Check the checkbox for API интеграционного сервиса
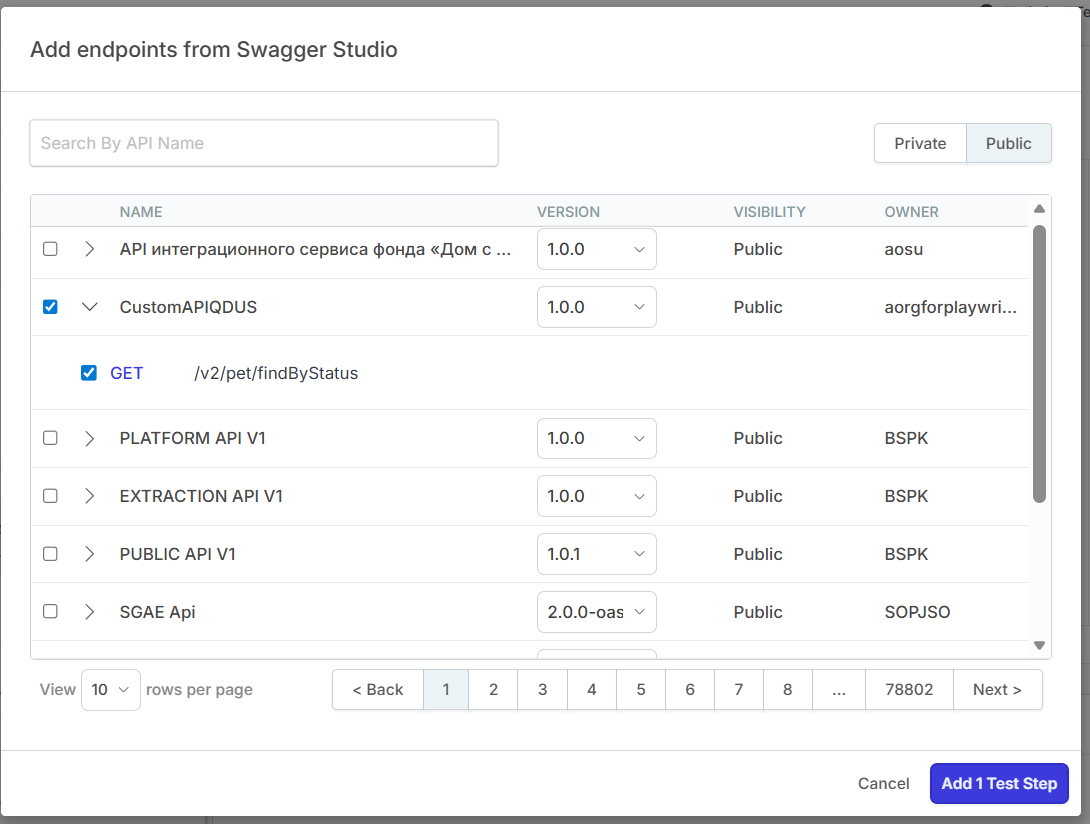This screenshot has width=1090, height=824. pyautogui.click(x=50, y=249)
